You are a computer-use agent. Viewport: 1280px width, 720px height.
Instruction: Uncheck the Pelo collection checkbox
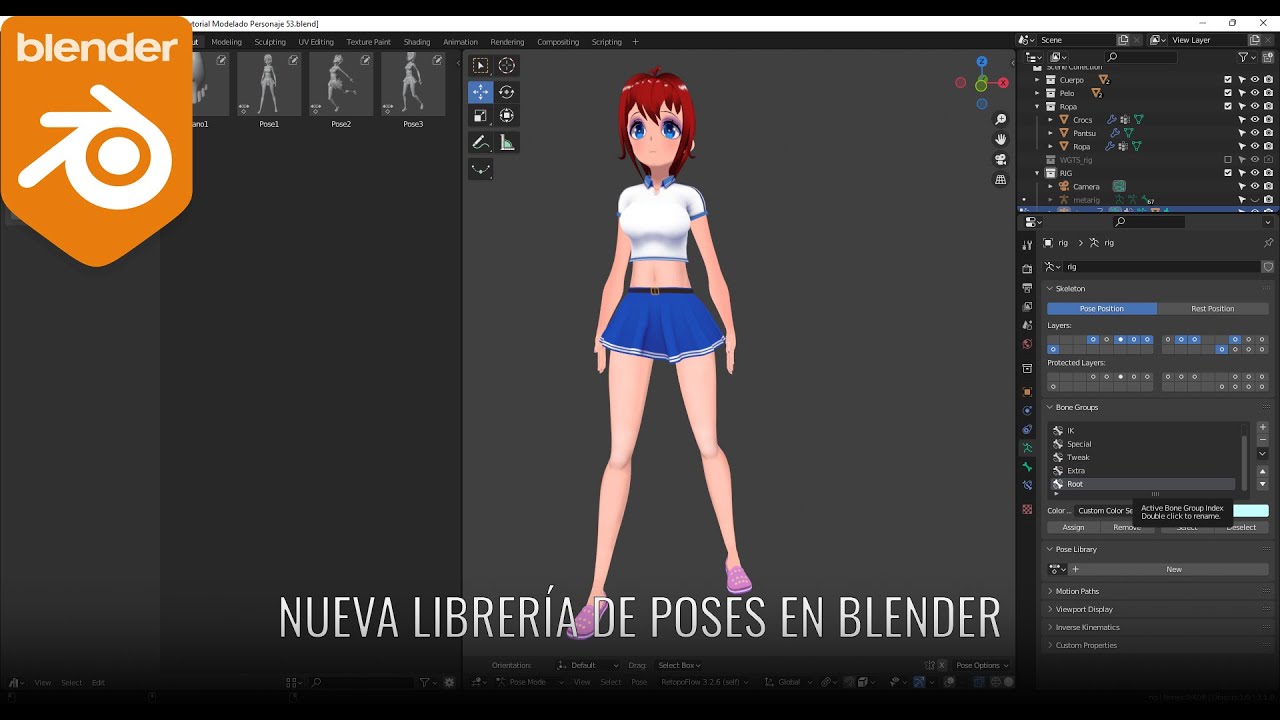pyautogui.click(x=1228, y=93)
